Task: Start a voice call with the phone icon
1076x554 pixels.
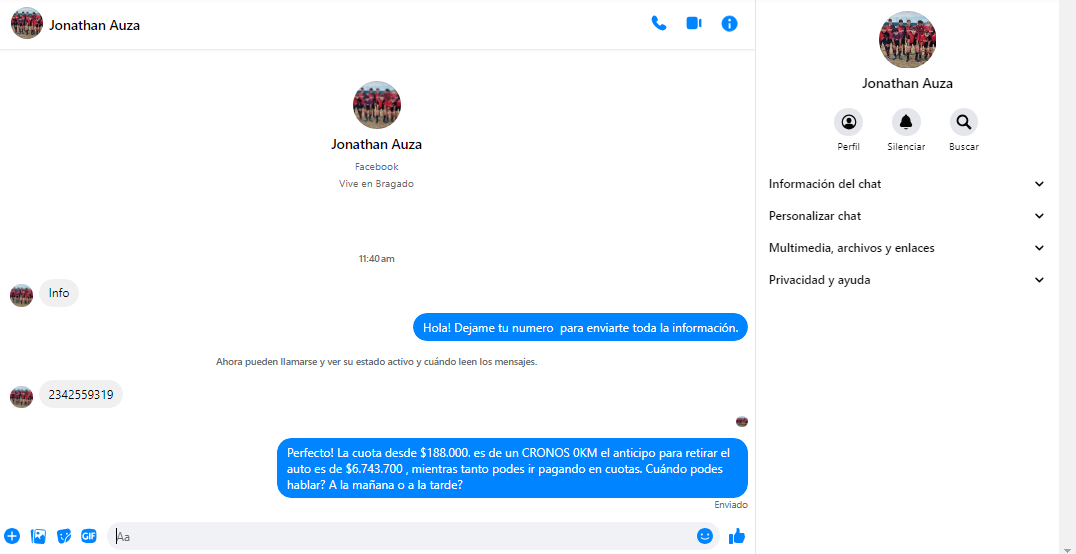Action: click(x=658, y=23)
